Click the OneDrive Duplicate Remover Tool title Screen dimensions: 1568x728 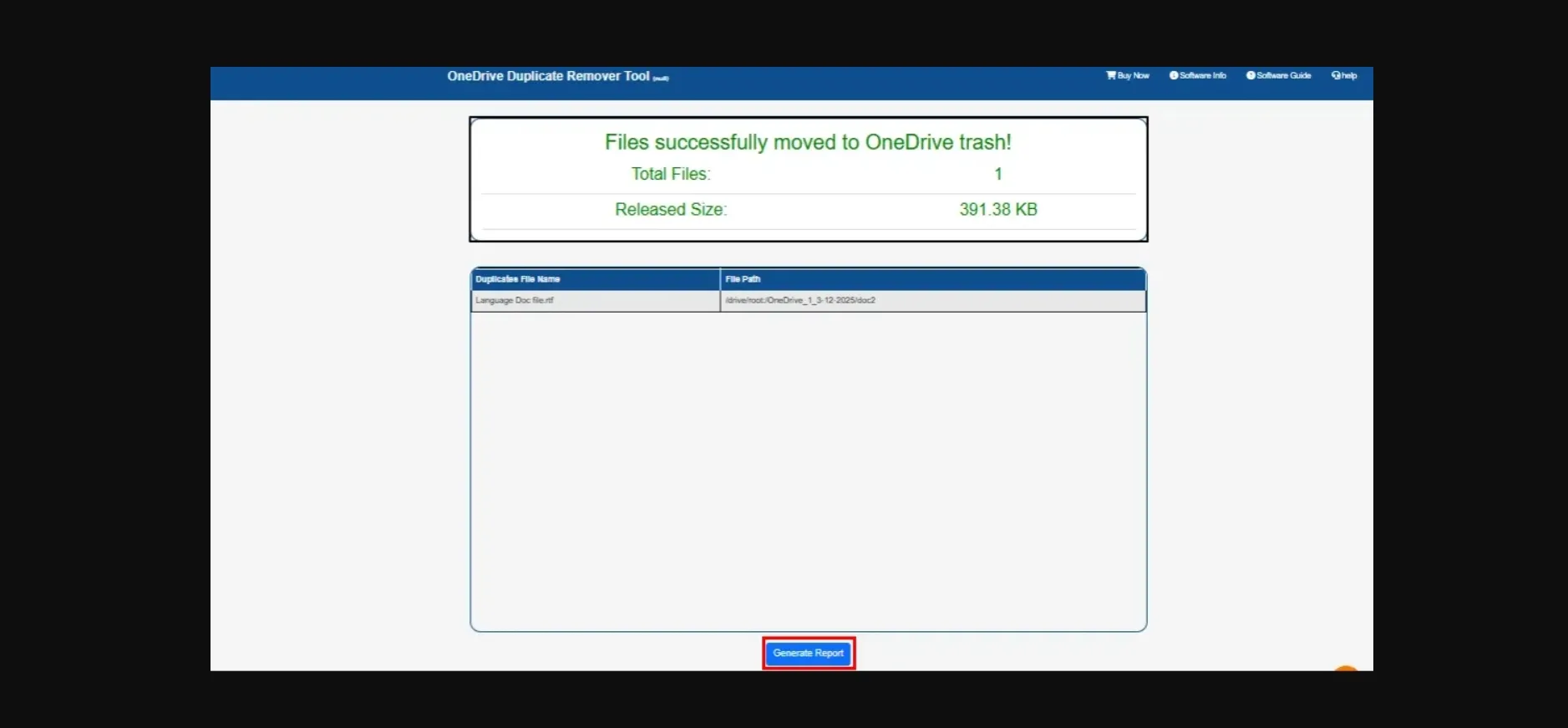click(548, 76)
